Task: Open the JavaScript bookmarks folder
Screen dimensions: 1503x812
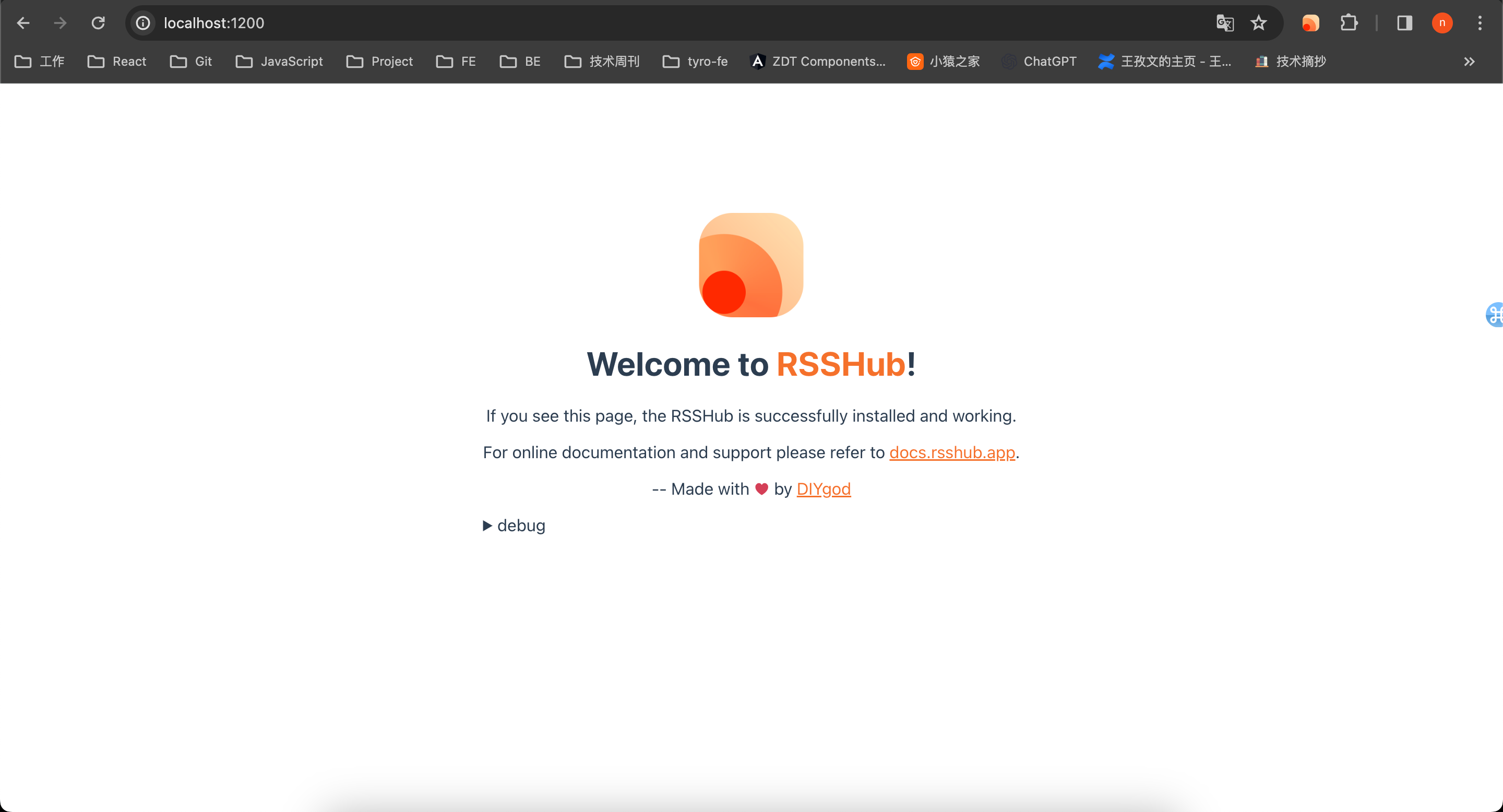Action: (x=279, y=61)
